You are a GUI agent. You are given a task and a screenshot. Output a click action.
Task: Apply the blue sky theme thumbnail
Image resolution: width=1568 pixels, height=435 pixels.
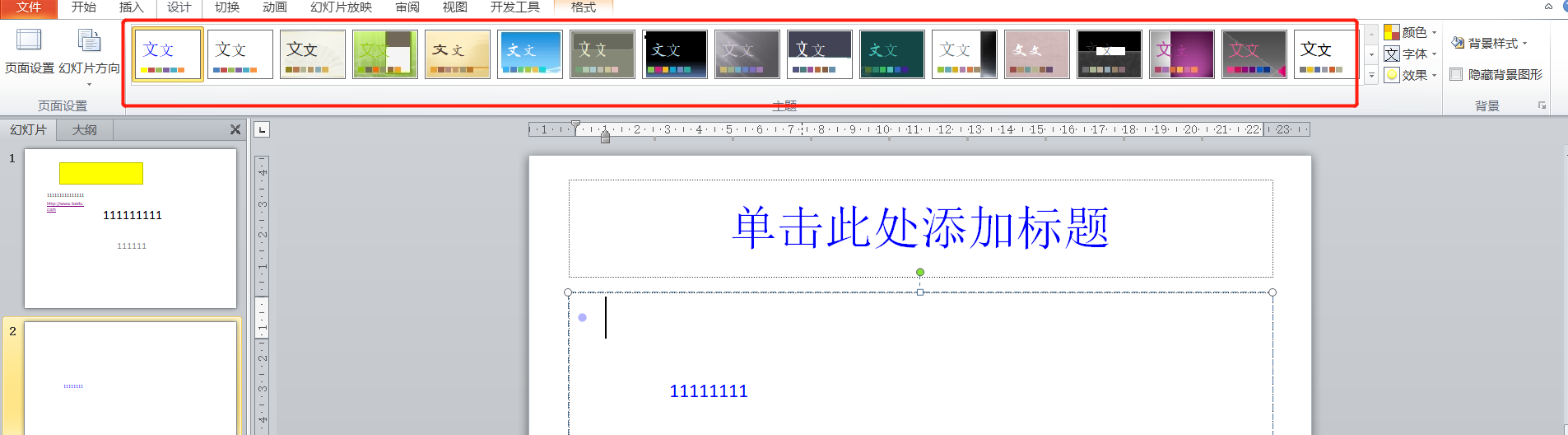coord(529,54)
